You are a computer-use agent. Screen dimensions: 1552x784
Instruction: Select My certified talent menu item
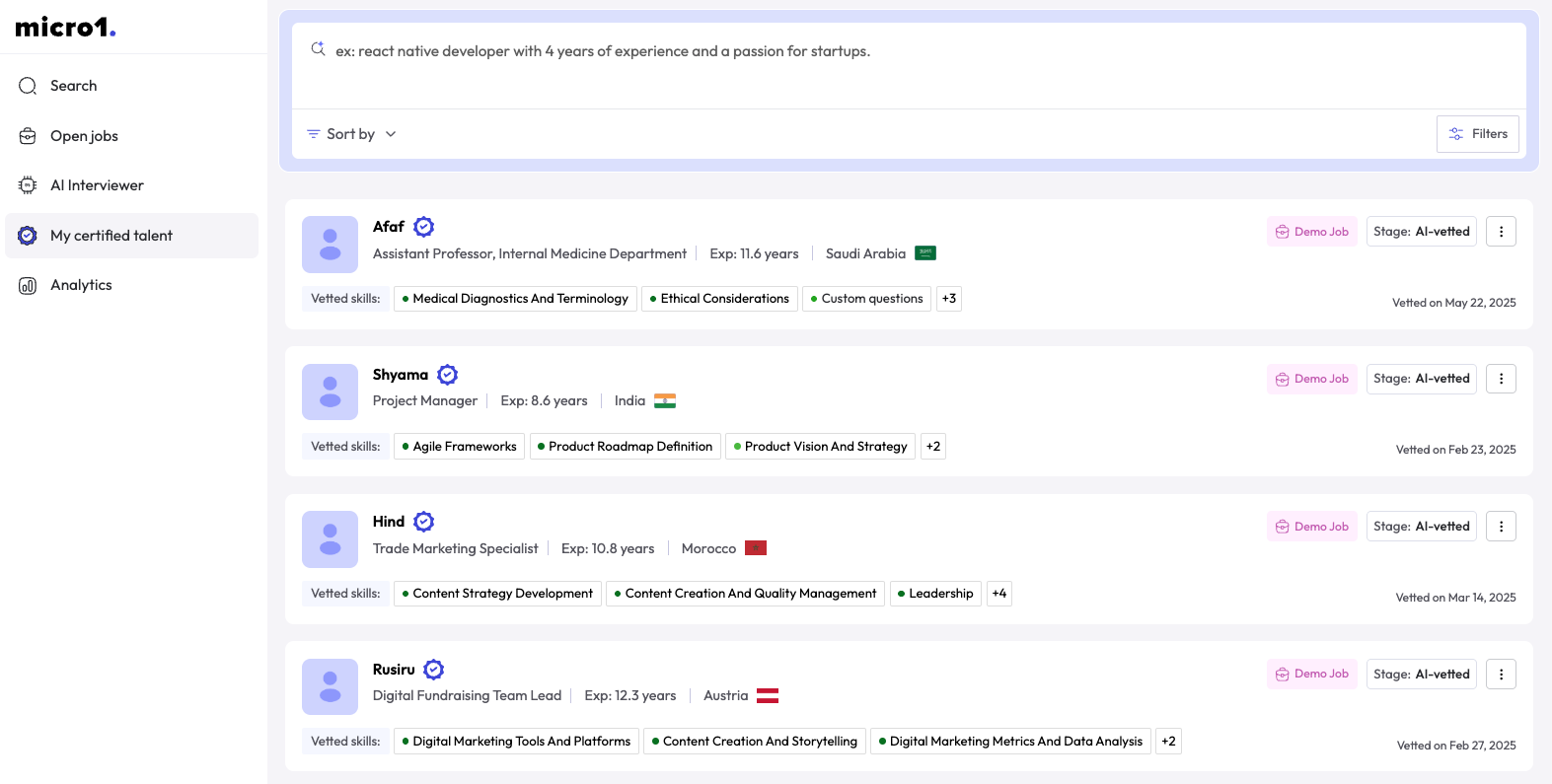tap(132, 236)
